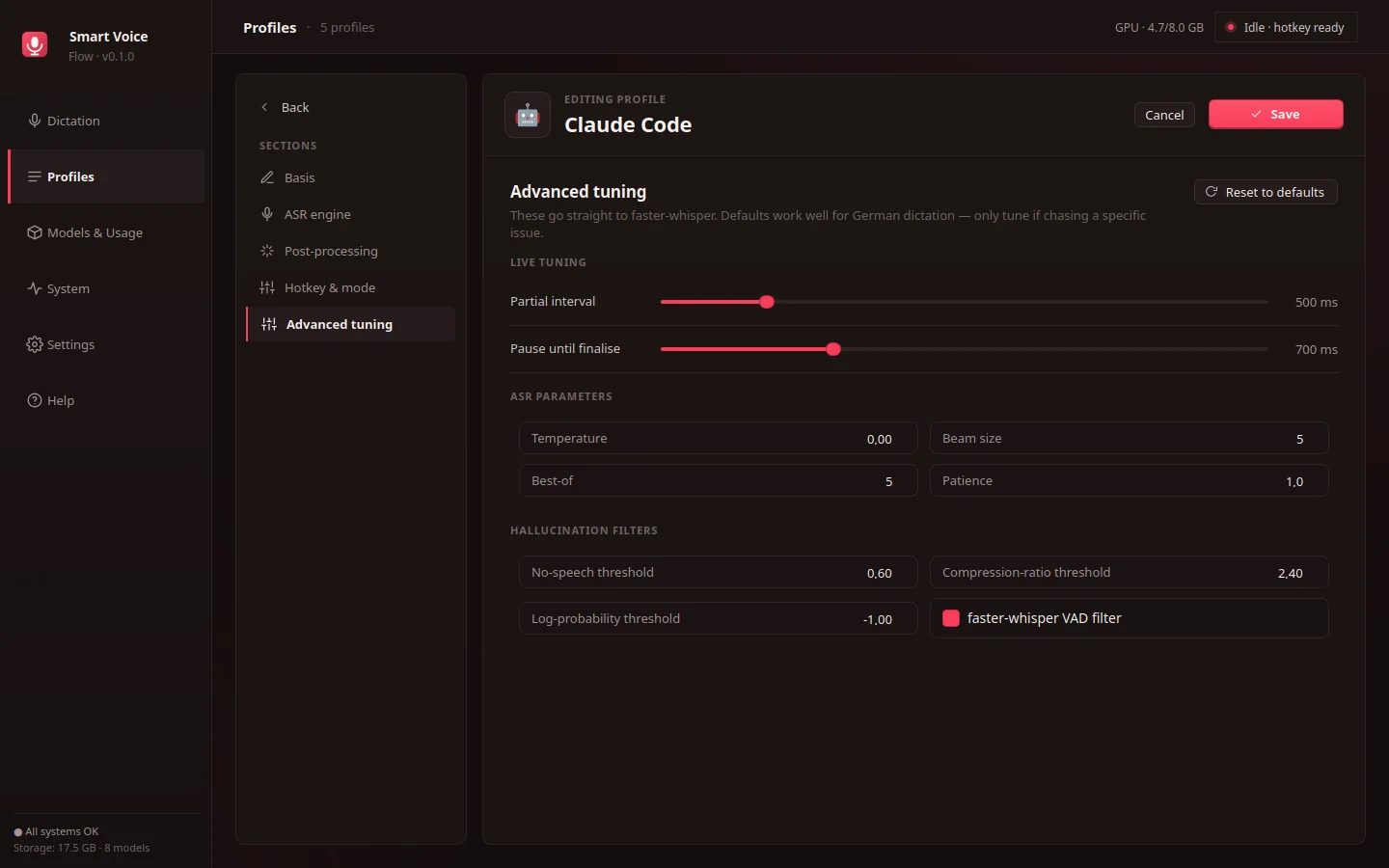Screen dimensions: 1389x868
Task: Click the Profiles header title
Action: (x=269, y=27)
